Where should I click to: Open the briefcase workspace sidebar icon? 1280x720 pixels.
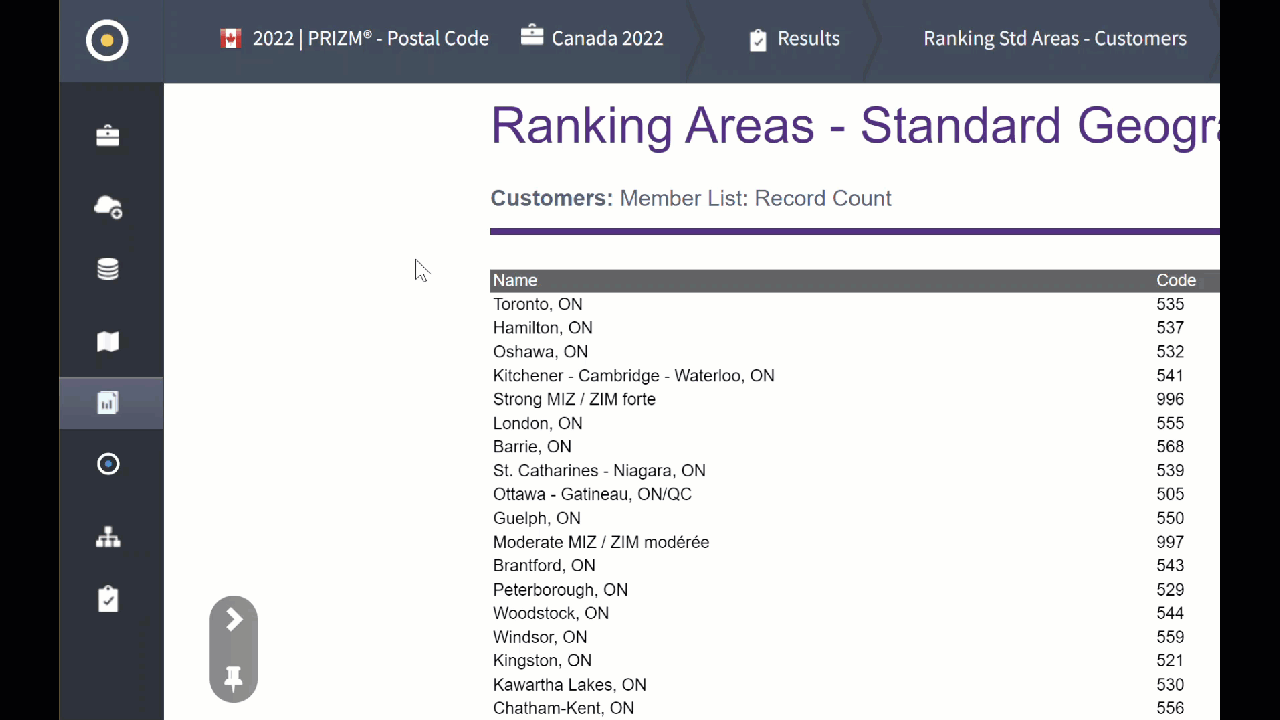(x=108, y=136)
